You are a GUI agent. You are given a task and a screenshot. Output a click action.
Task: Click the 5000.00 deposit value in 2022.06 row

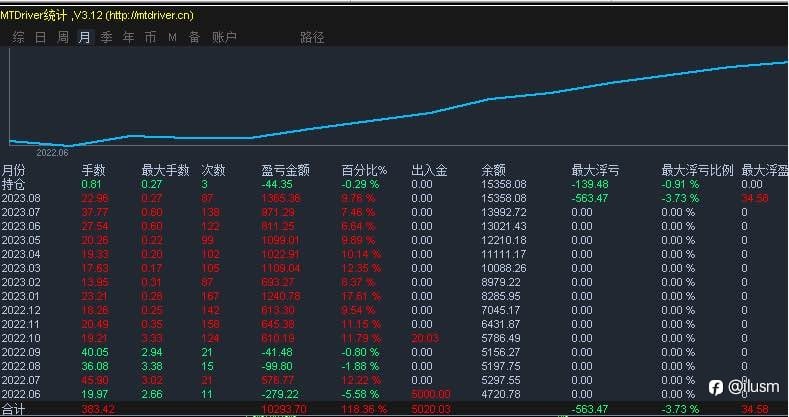[x=431, y=394]
